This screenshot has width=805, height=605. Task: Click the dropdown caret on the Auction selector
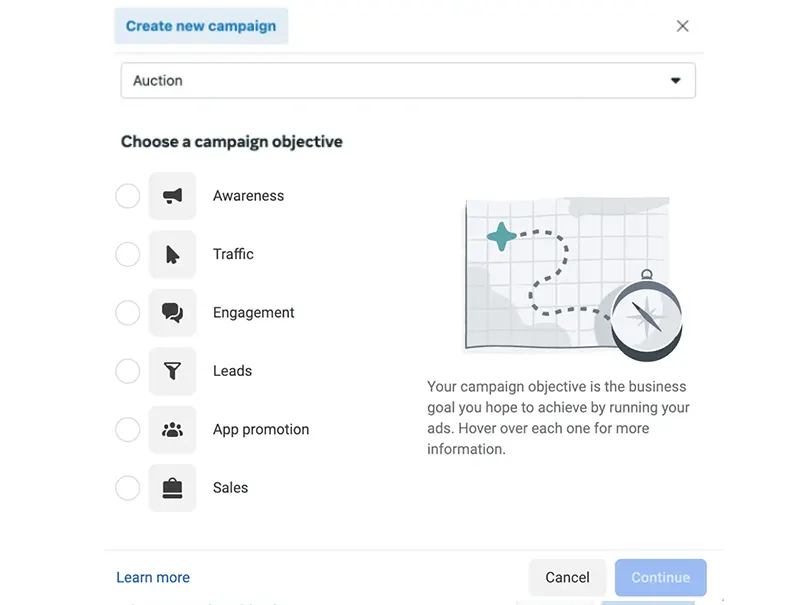tap(675, 80)
